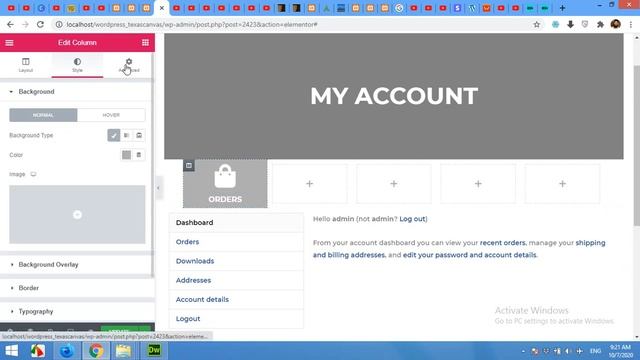Open Dashboard in the account menu
The image size is (640, 360).
pos(236,222)
